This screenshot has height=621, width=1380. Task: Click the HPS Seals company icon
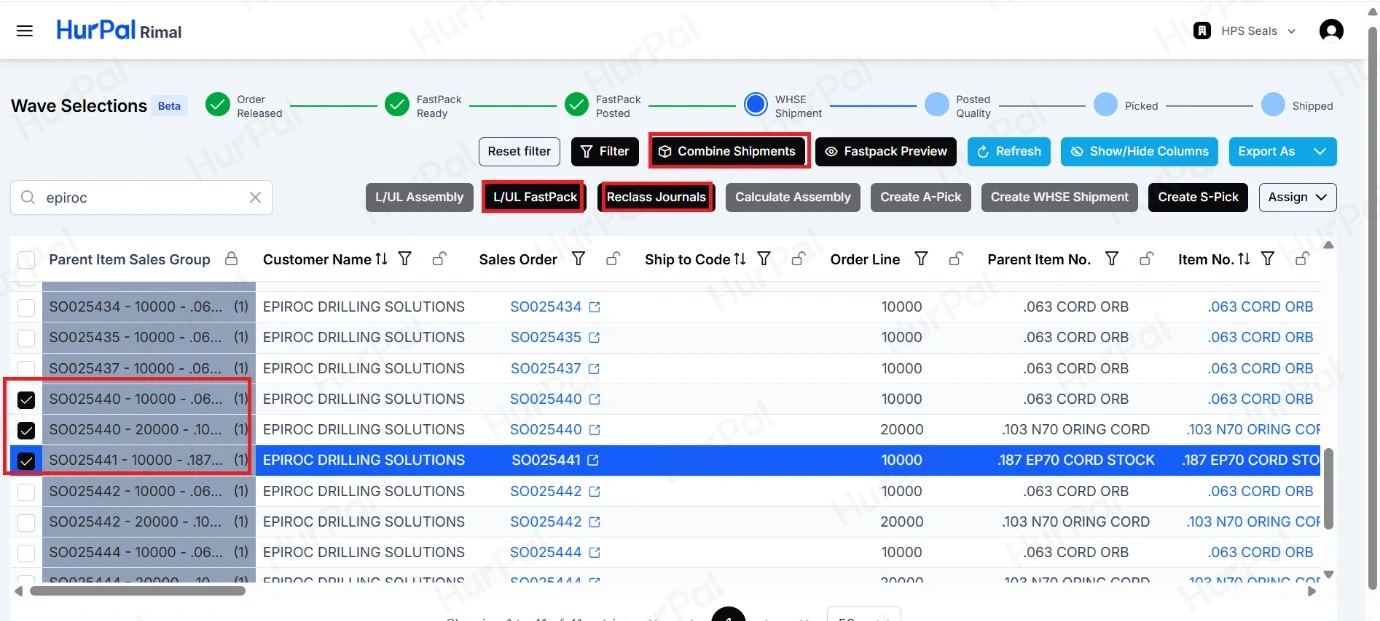(x=1202, y=31)
